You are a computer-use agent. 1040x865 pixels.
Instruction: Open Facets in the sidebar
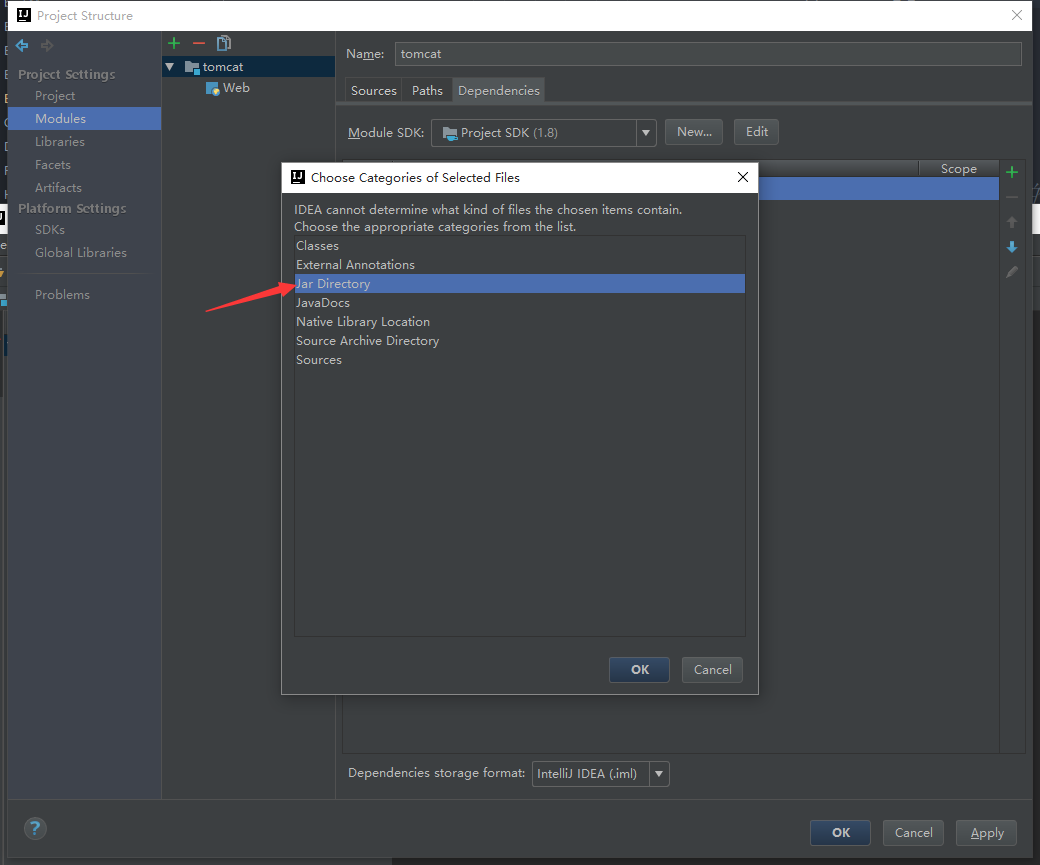coord(53,165)
